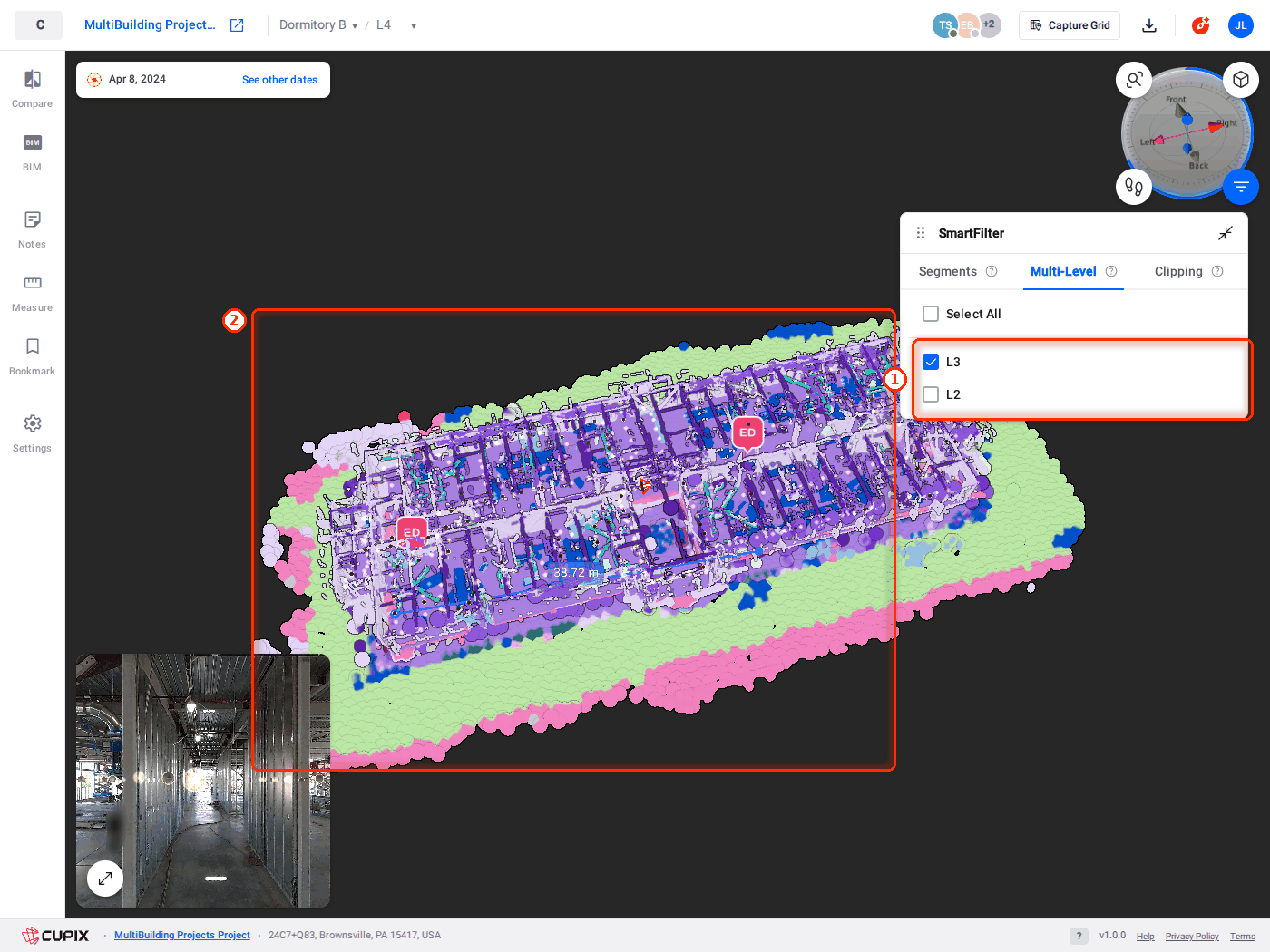The height and width of the screenshot is (952, 1270).
Task: Check the Select All checkbox
Action: pos(931,314)
